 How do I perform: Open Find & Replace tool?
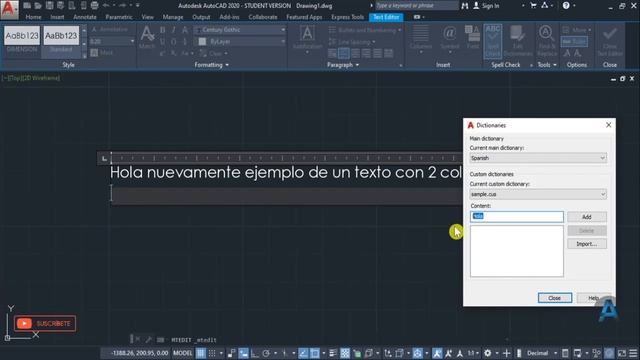(x=547, y=41)
